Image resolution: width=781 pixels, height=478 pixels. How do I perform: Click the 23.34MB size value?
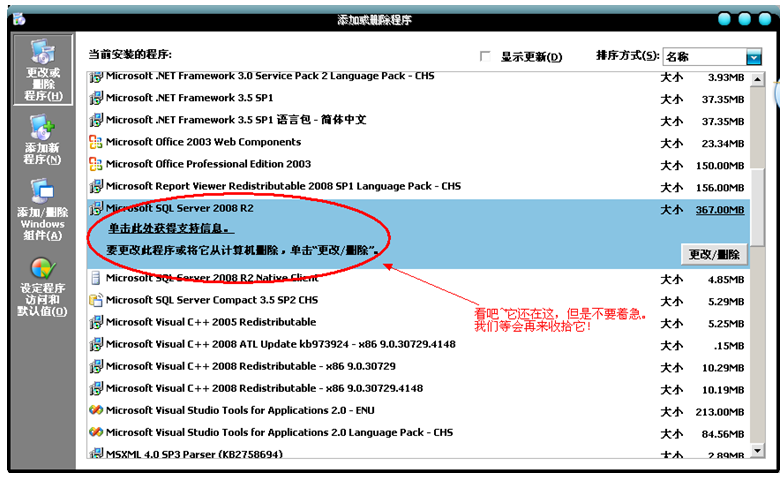(723, 144)
